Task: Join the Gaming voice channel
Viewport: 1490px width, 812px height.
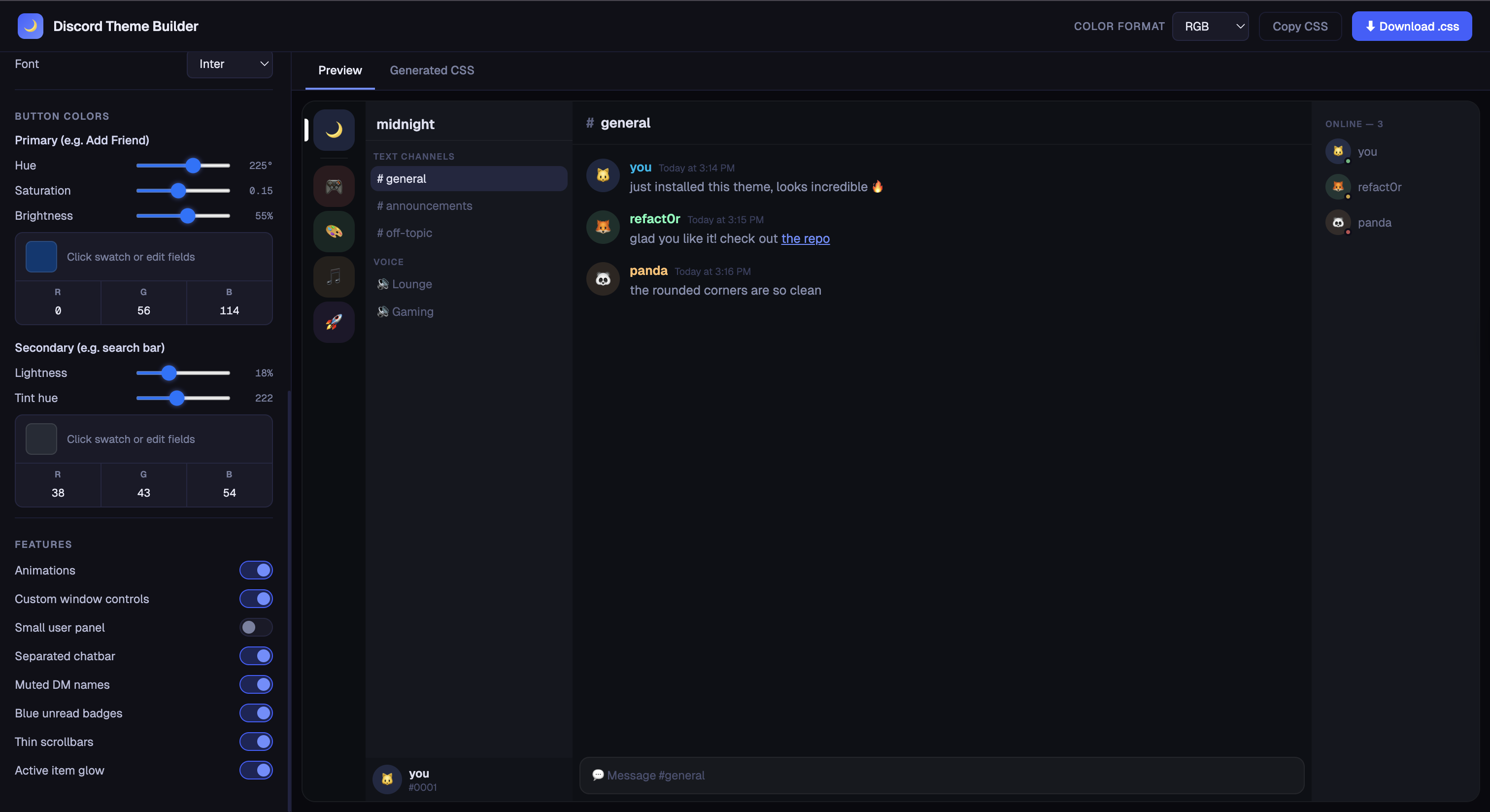Action: click(469, 312)
